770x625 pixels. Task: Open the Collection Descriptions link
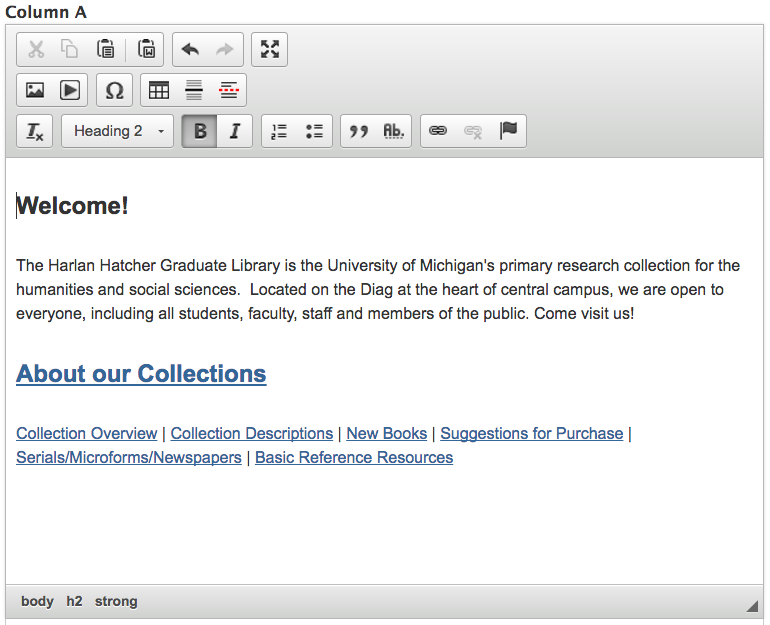[251, 434]
